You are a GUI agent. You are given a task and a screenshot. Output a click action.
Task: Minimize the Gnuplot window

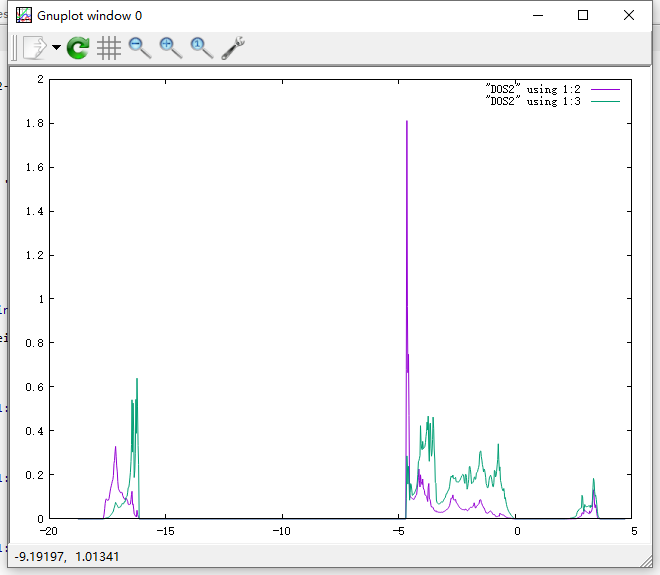click(x=538, y=16)
